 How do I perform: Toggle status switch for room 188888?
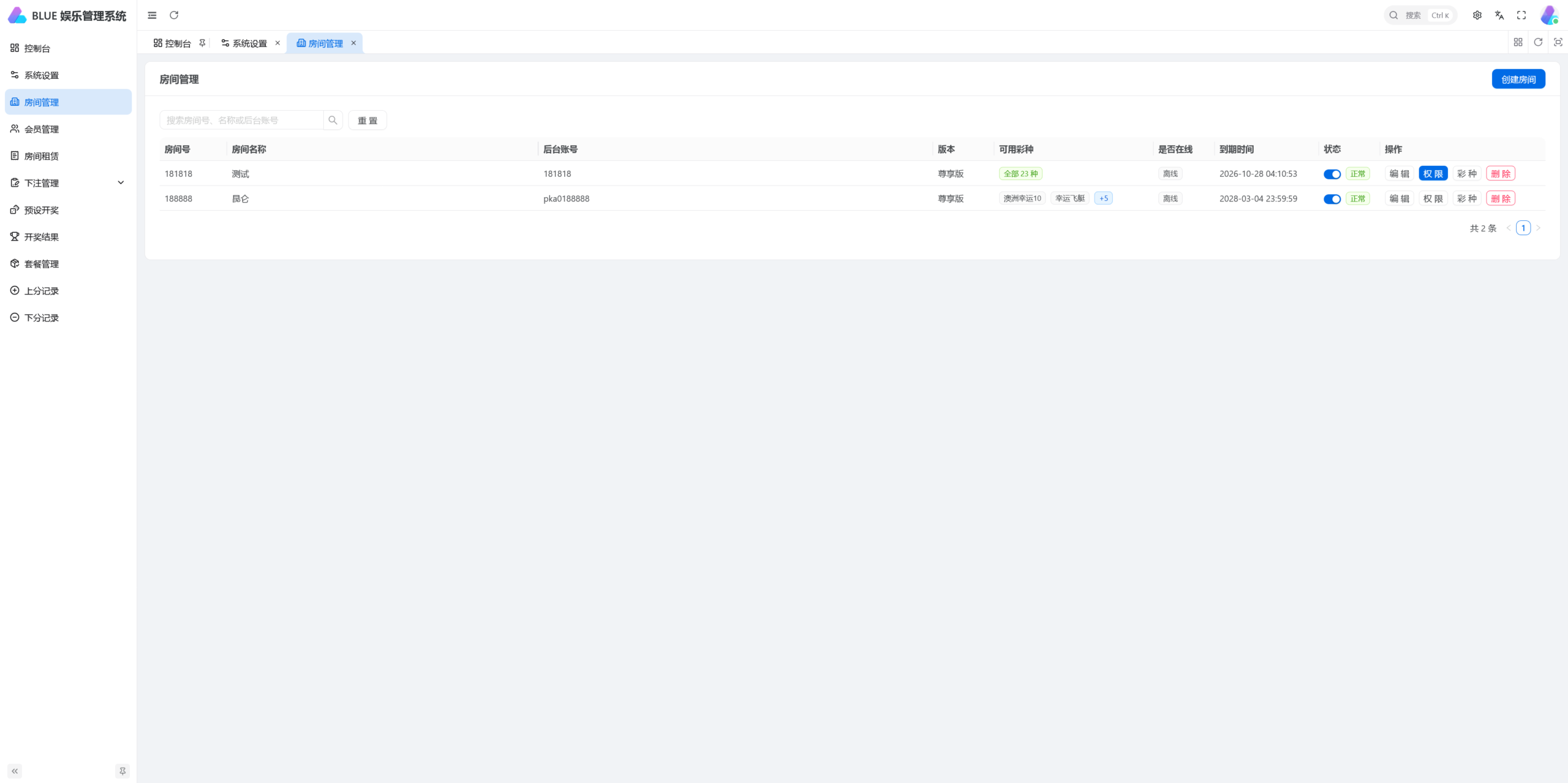tap(1332, 199)
